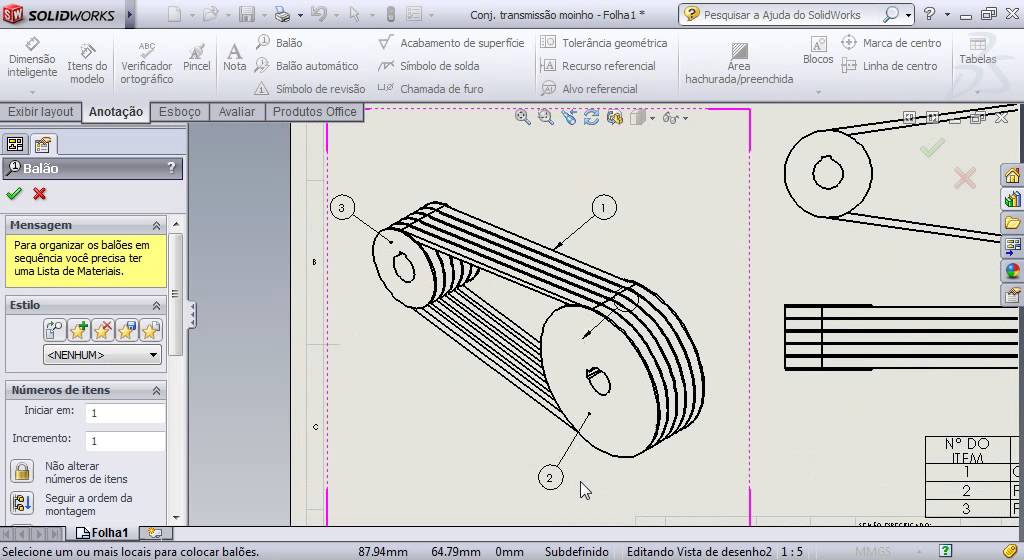Toggle Seguir a ordem da montagem
1024x560 pixels.
pos(22,503)
